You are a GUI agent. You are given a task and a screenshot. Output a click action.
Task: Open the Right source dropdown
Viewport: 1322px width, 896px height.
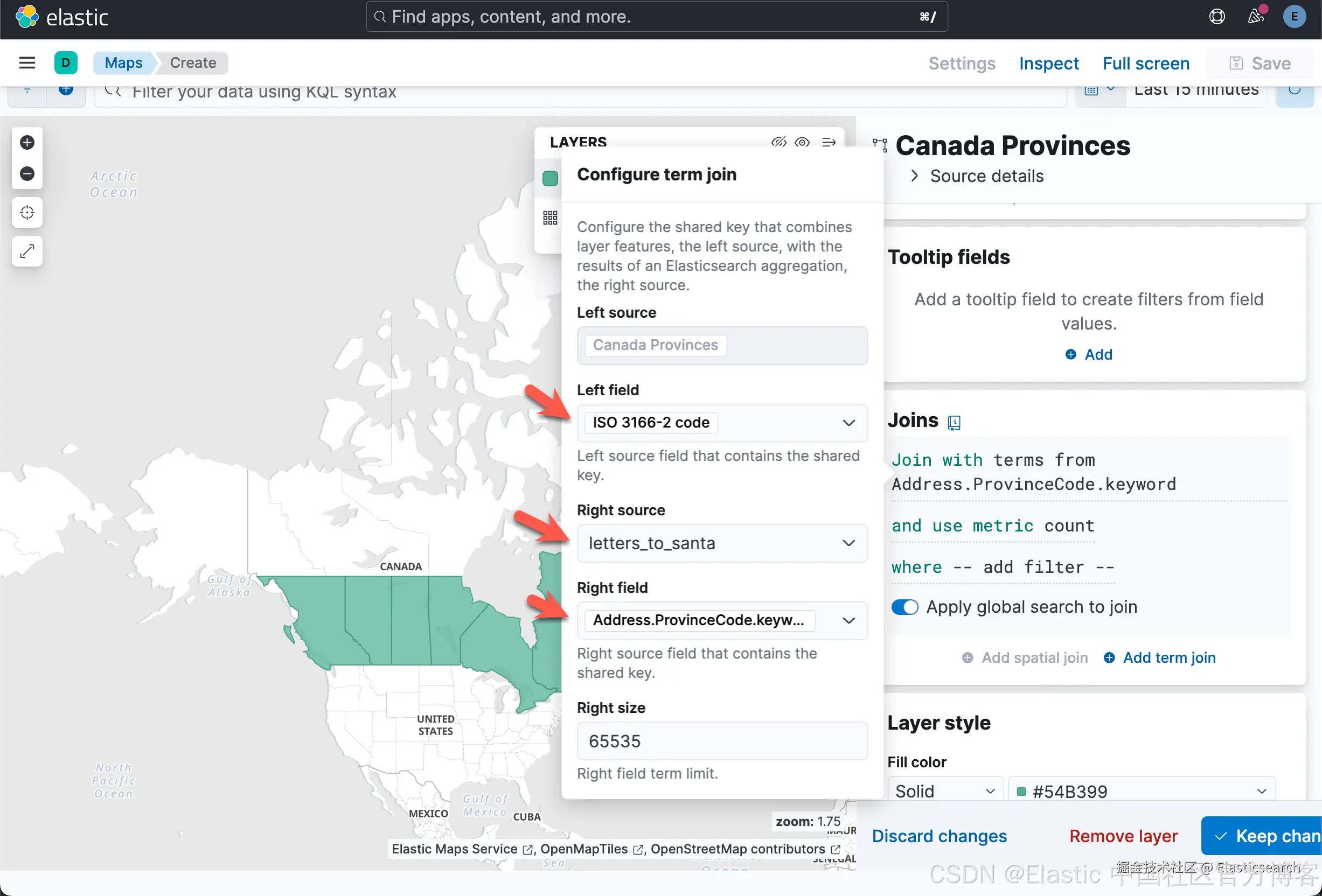pos(722,543)
